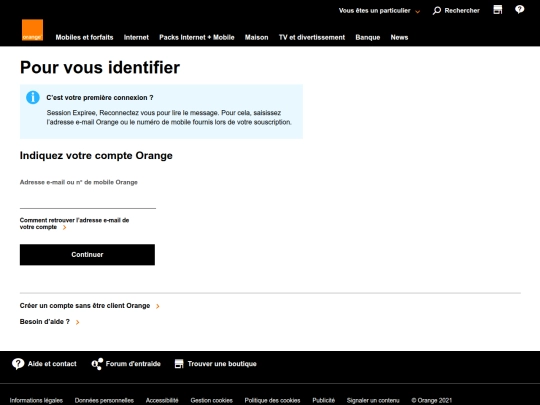The image size is (540, 405).
Task: Open Besoin d'aide ? link
Action: pyautogui.click(x=44, y=322)
